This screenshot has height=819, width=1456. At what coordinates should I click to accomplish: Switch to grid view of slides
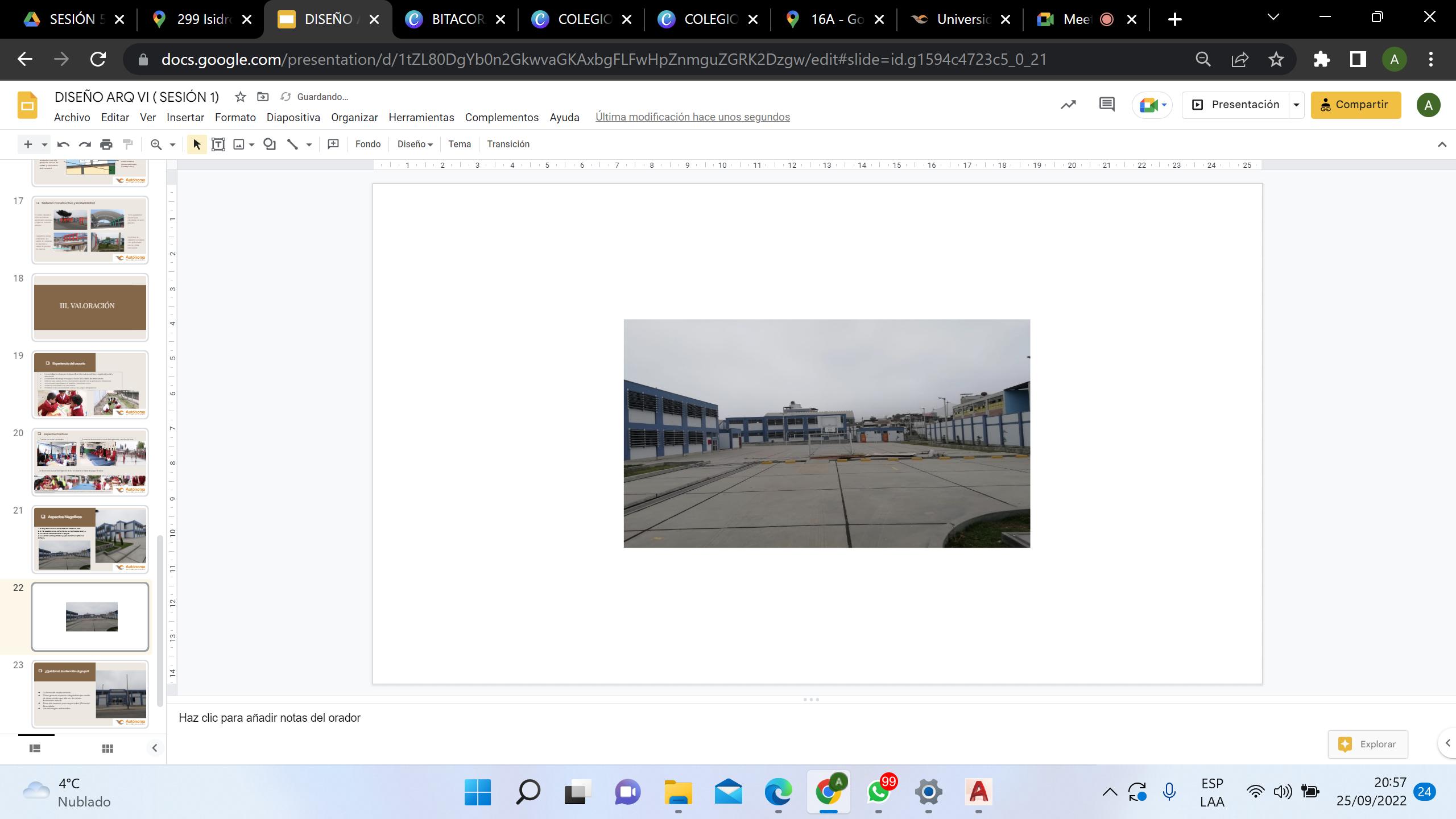point(107,748)
